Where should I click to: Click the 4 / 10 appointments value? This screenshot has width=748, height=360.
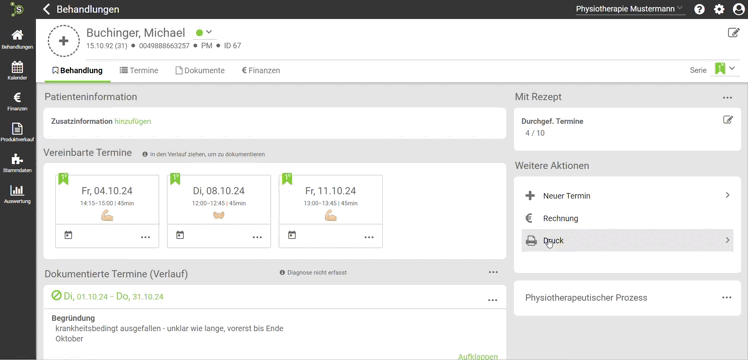pos(535,133)
